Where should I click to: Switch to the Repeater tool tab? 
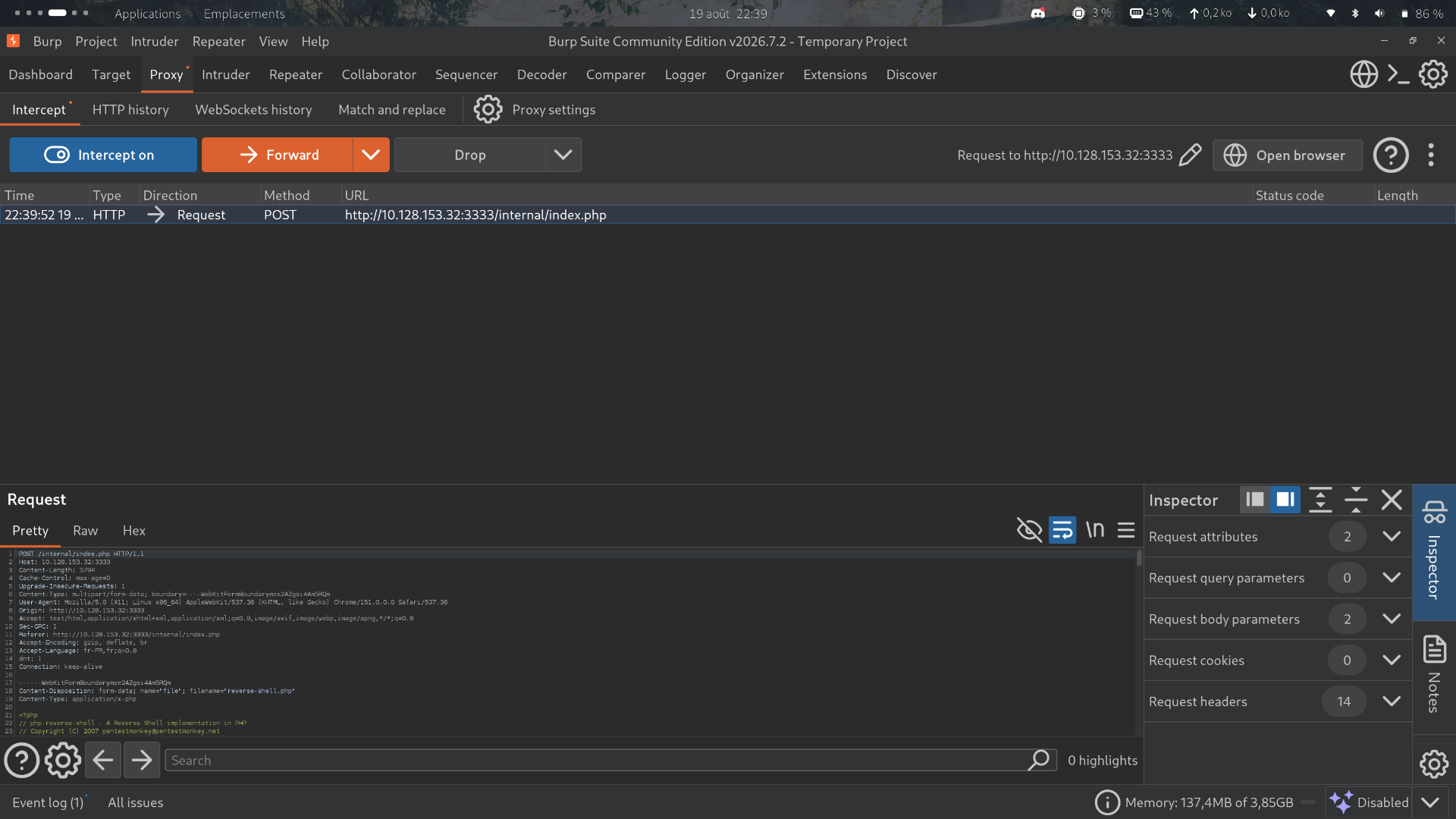point(296,74)
